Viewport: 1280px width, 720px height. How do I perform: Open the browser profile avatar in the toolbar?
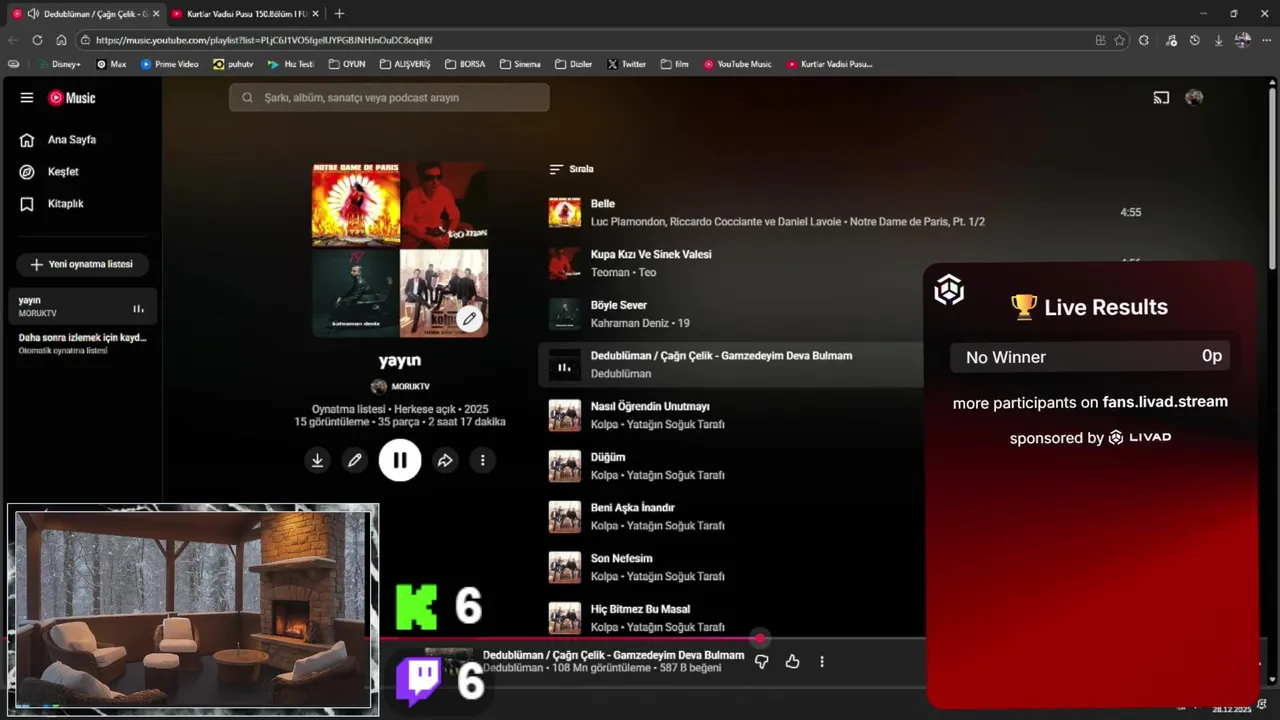click(1243, 40)
